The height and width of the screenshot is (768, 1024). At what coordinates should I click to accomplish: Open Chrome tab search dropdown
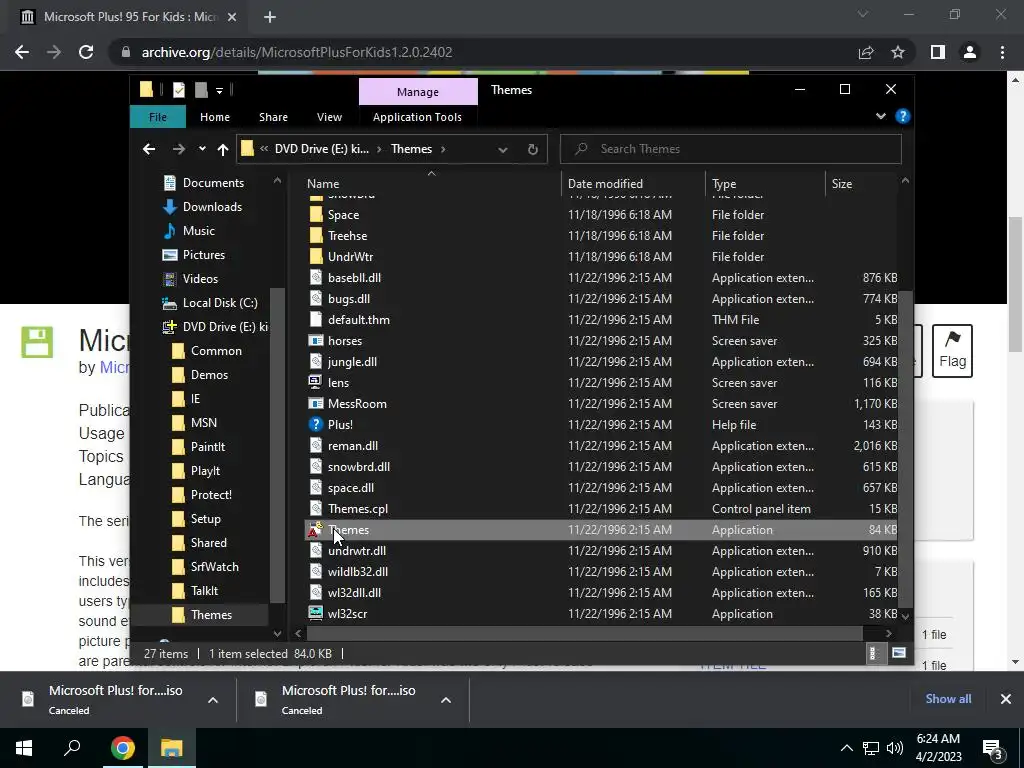pos(863,14)
